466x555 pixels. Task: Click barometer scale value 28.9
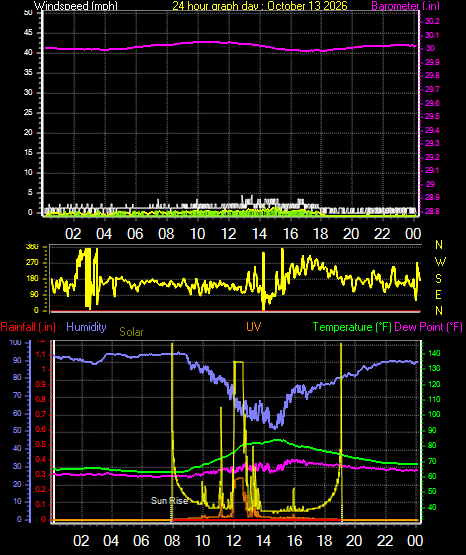432,198
